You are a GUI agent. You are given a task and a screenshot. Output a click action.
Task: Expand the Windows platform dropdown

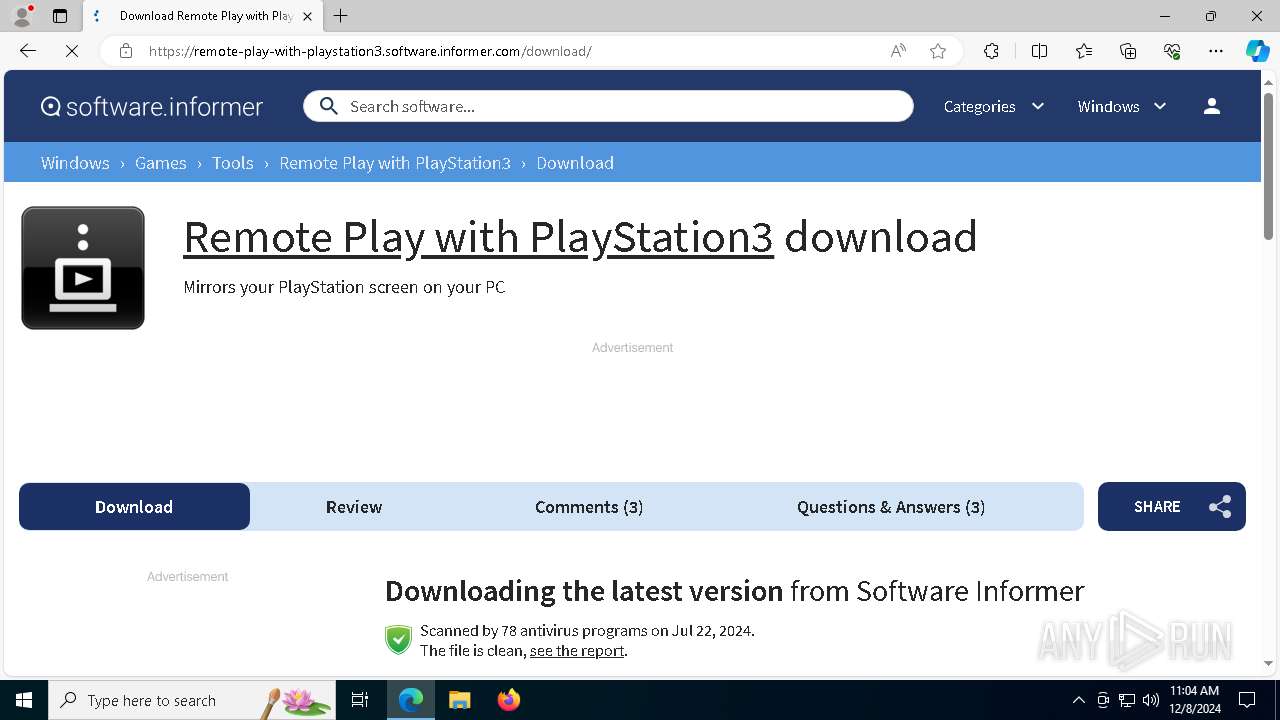pos(1122,106)
